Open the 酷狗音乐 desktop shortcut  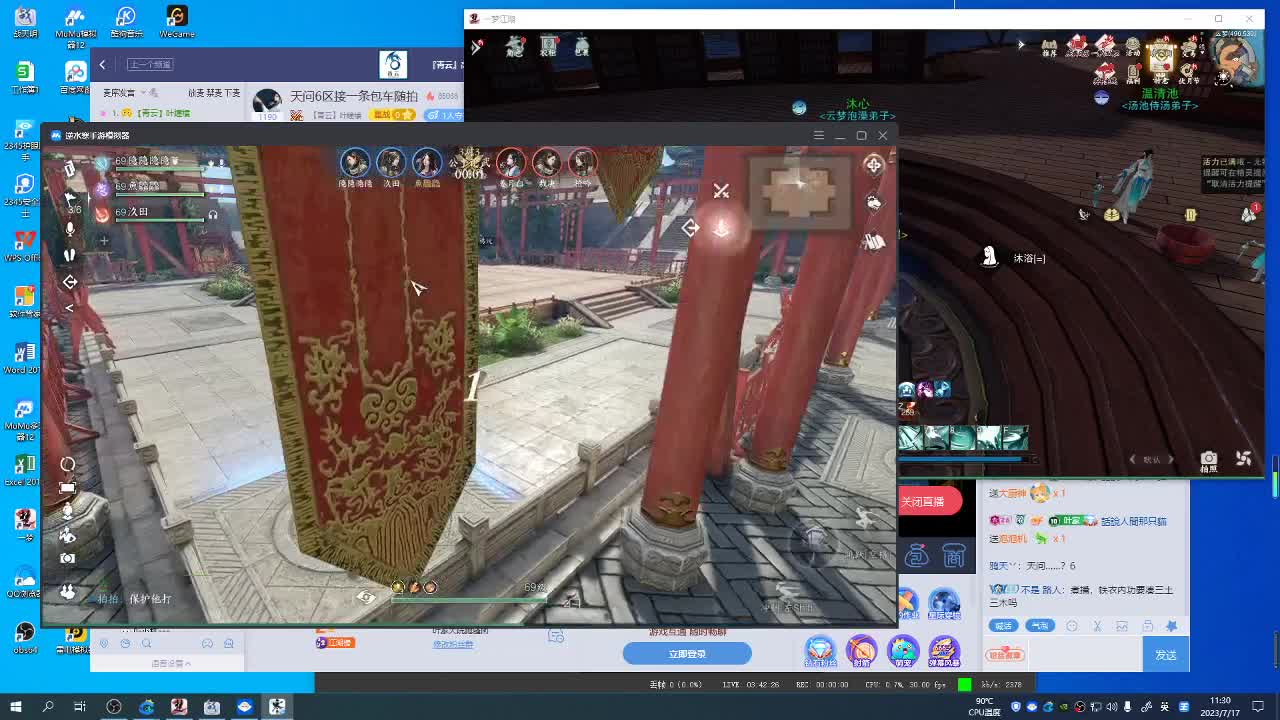pos(126,22)
